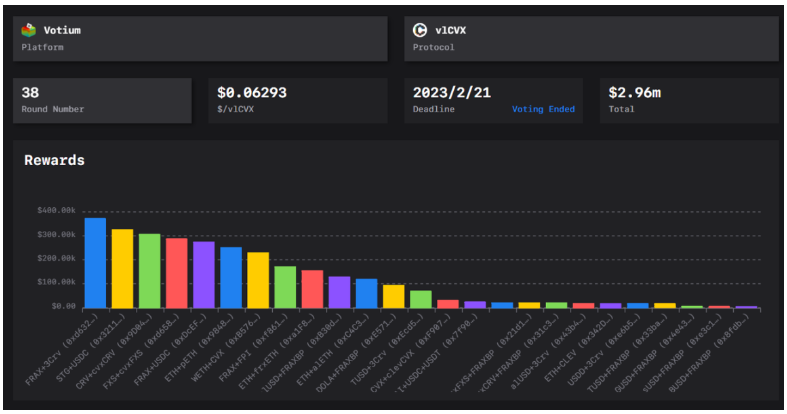Click the GUSD+FRAXBP (0x4e43…) axis label
The image size is (787, 414).
click(x=653, y=352)
